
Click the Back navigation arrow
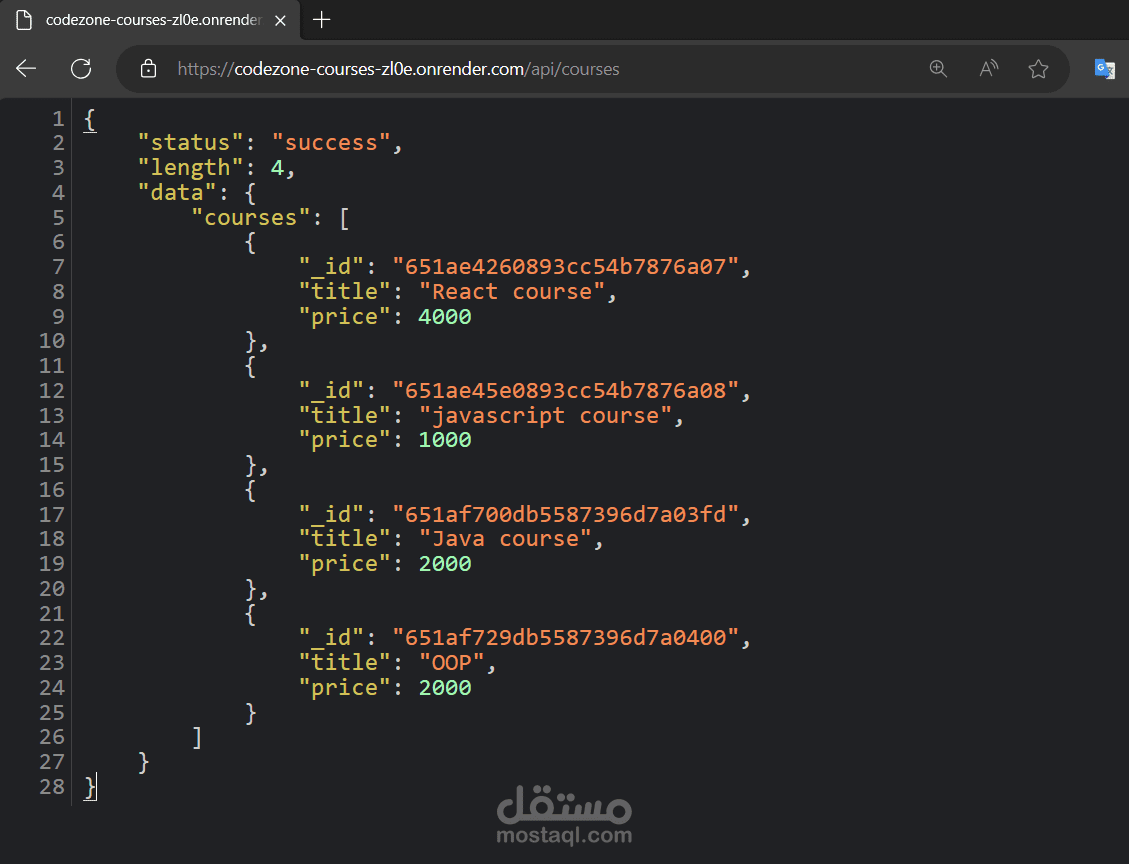coord(25,69)
